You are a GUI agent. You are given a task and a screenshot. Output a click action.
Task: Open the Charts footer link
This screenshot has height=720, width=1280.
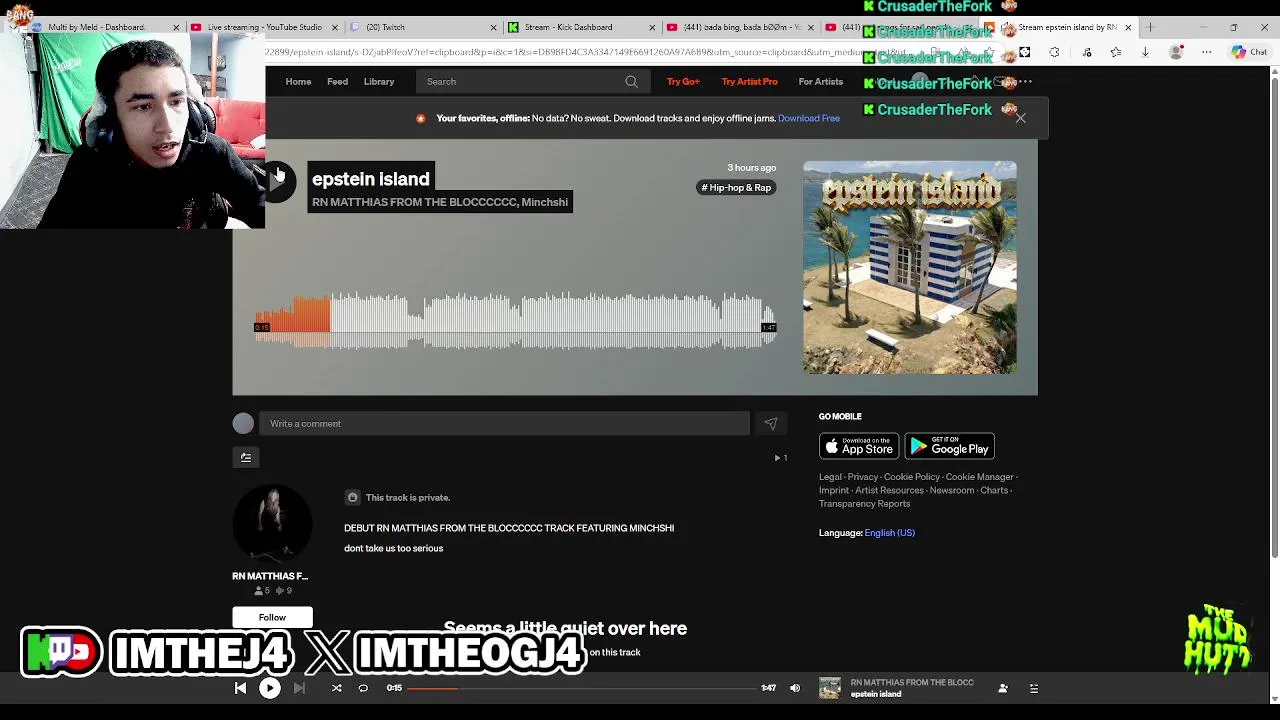point(994,491)
